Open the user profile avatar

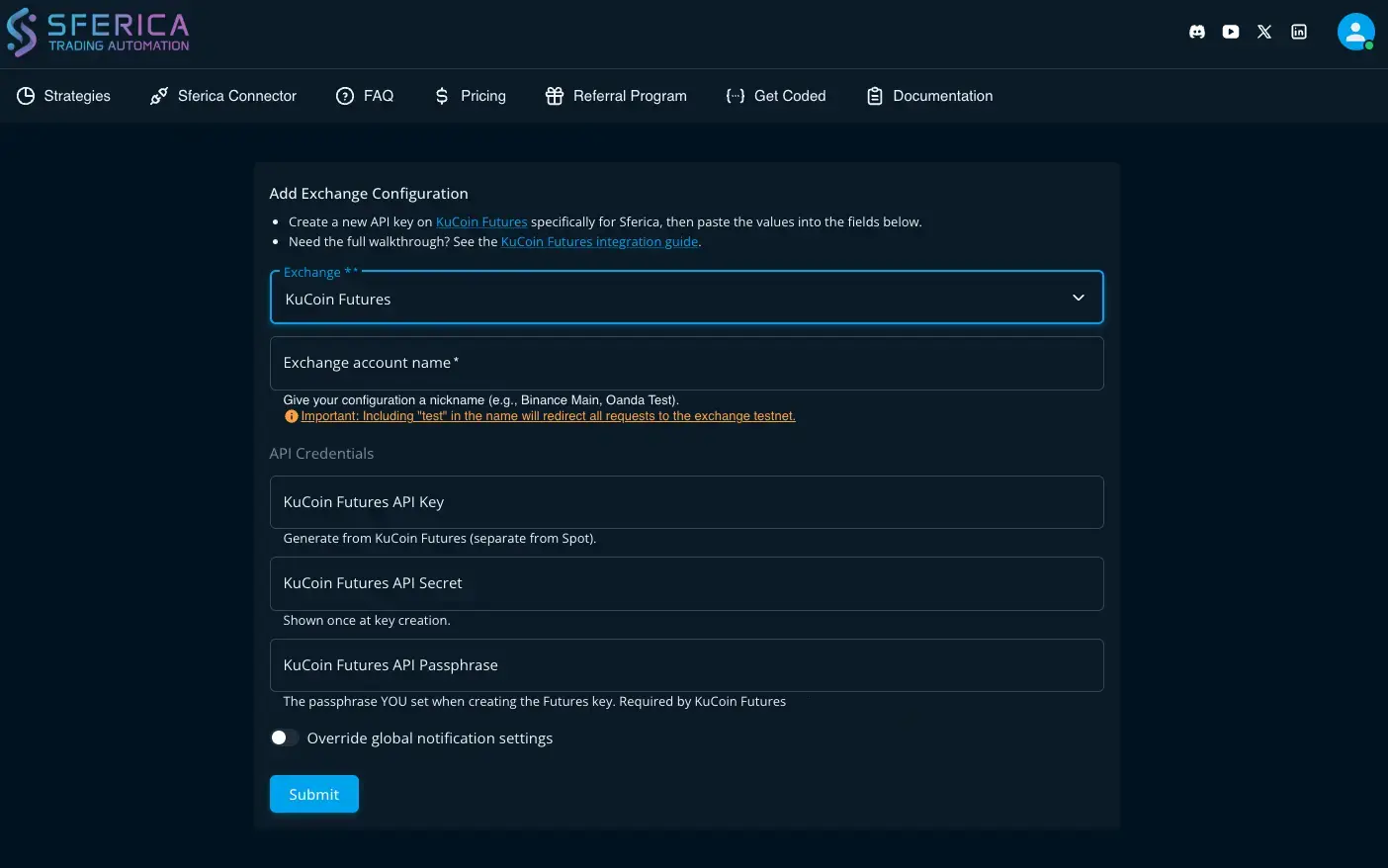(1356, 32)
